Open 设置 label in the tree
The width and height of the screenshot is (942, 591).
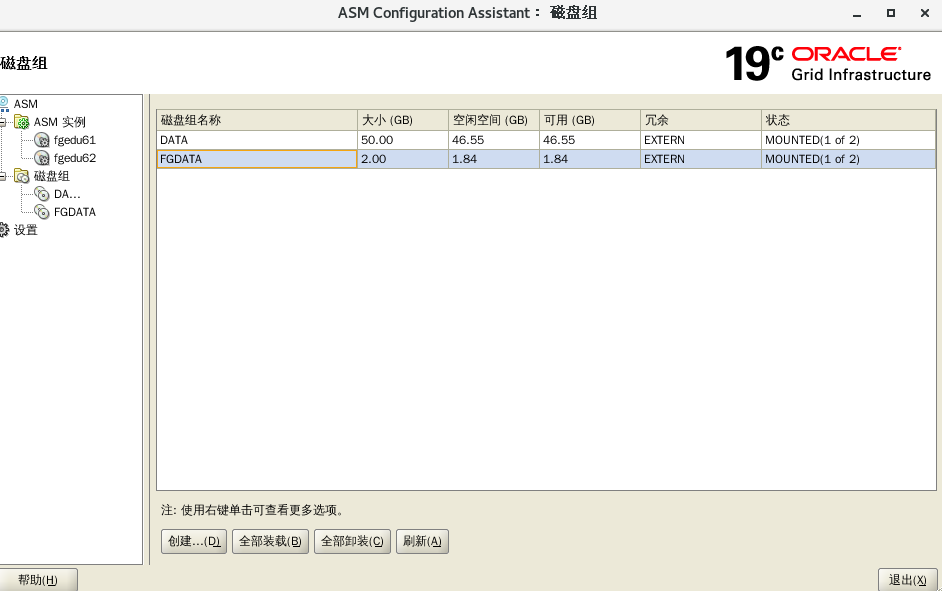point(26,230)
